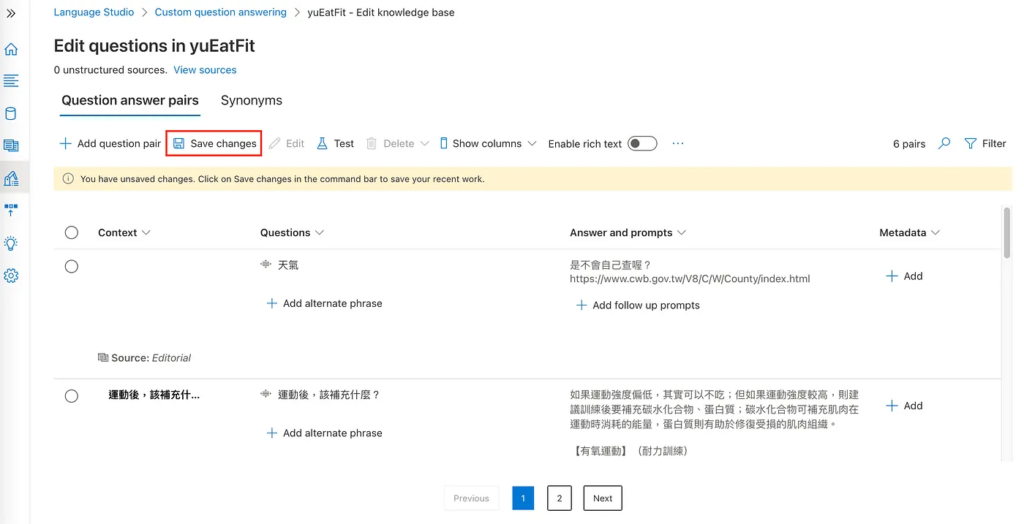Click the lightbulb icon in sidebar
Image resolution: width=1024 pixels, height=524 pixels.
coord(11,243)
